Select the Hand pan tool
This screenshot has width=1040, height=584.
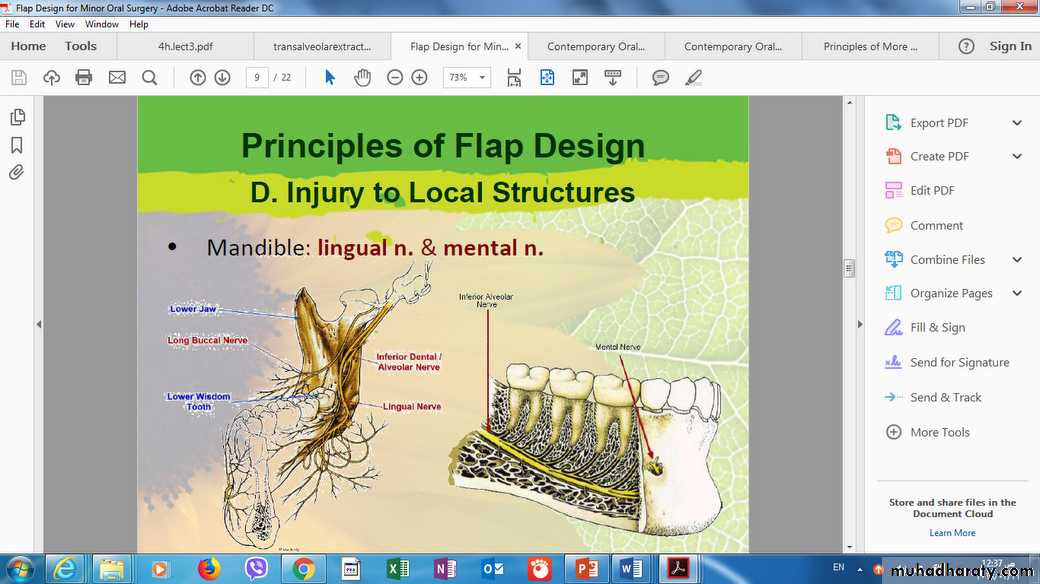click(x=362, y=77)
